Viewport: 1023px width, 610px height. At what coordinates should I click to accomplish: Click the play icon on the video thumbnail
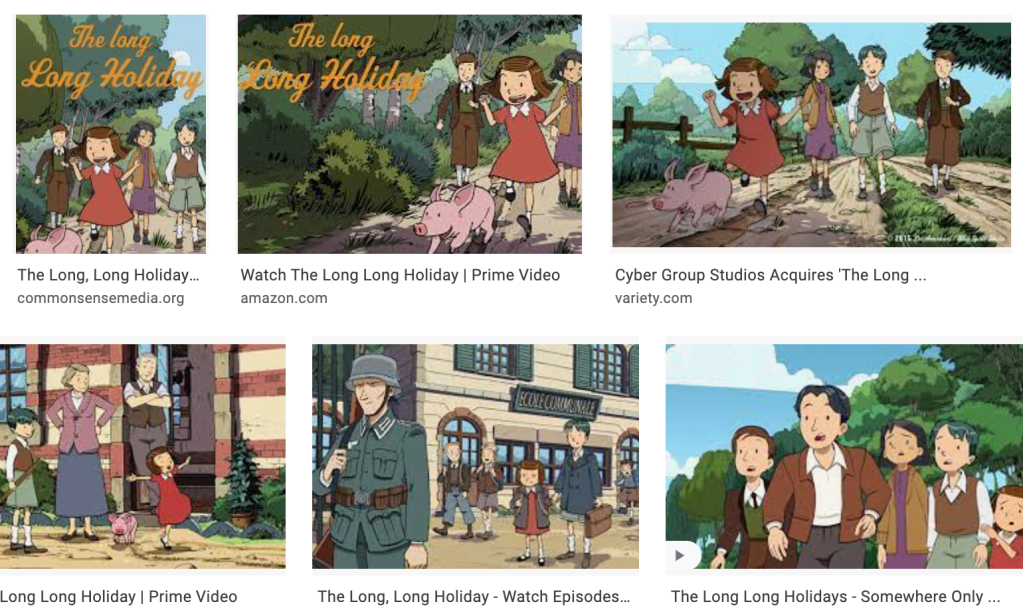pyautogui.click(x=680, y=555)
